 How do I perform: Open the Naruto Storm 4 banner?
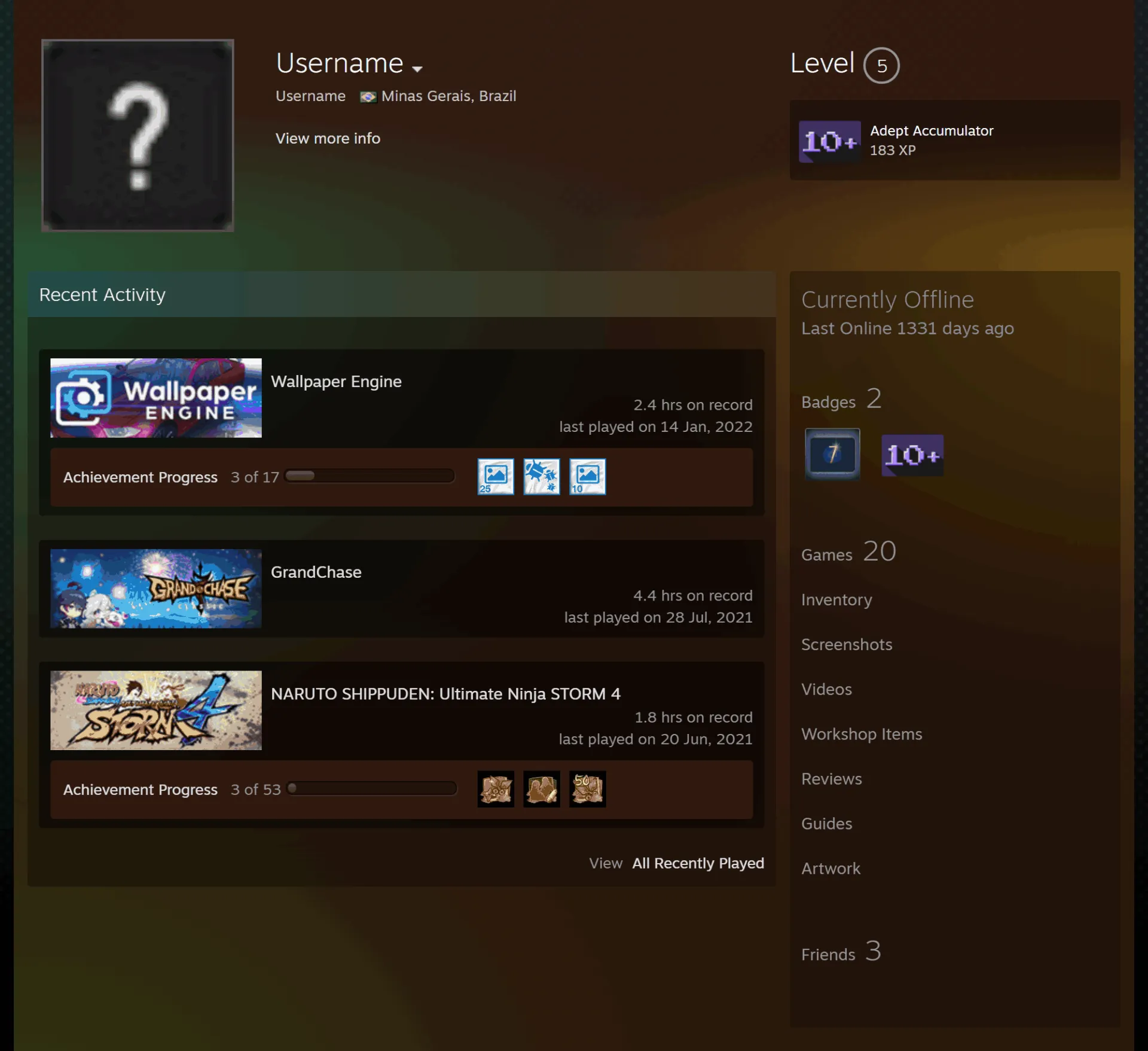coord(156,710)
